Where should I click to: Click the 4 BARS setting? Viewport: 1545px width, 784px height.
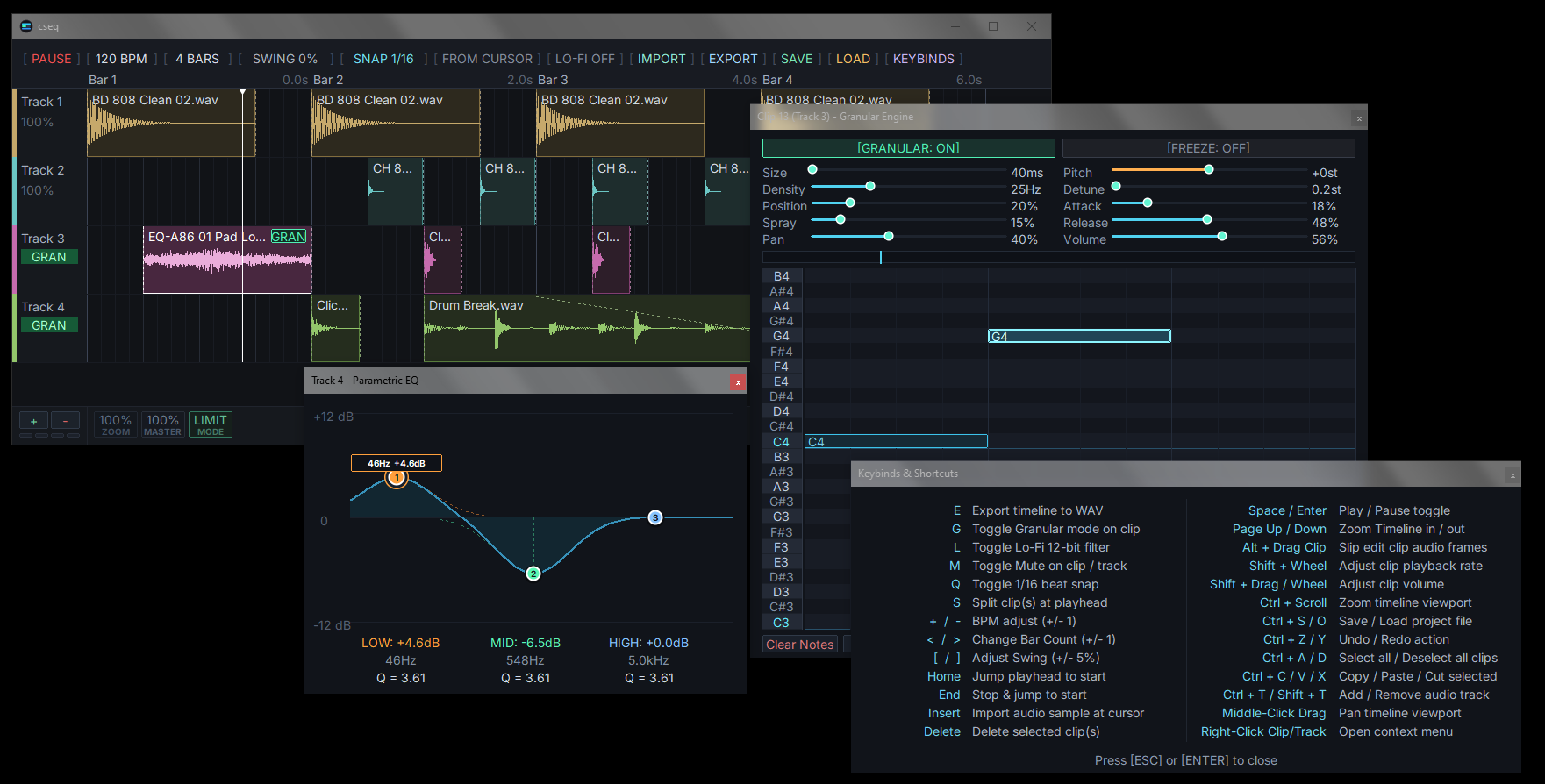[x=197, y=59]
